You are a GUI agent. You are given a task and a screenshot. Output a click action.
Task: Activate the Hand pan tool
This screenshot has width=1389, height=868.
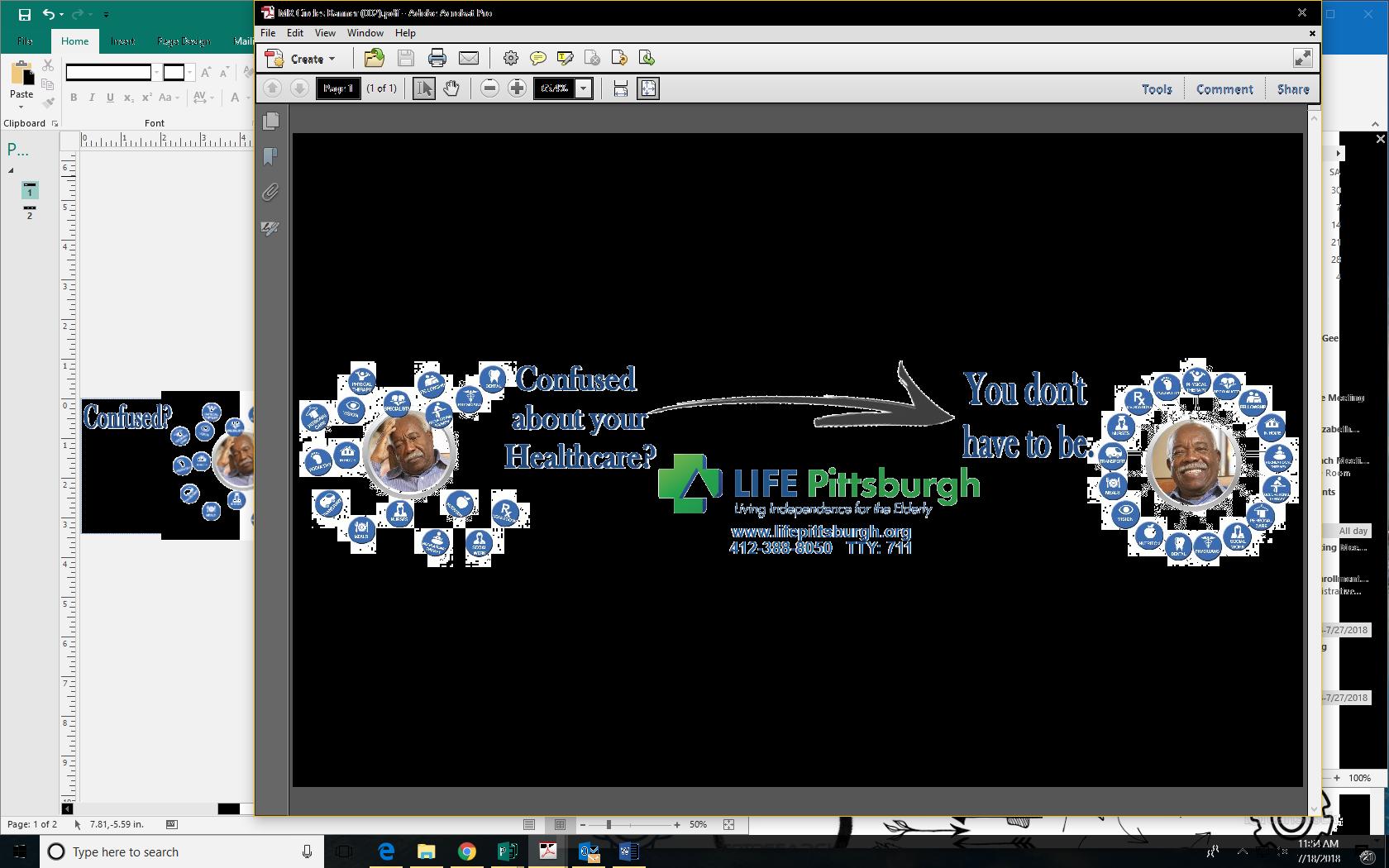coord(451,88)
